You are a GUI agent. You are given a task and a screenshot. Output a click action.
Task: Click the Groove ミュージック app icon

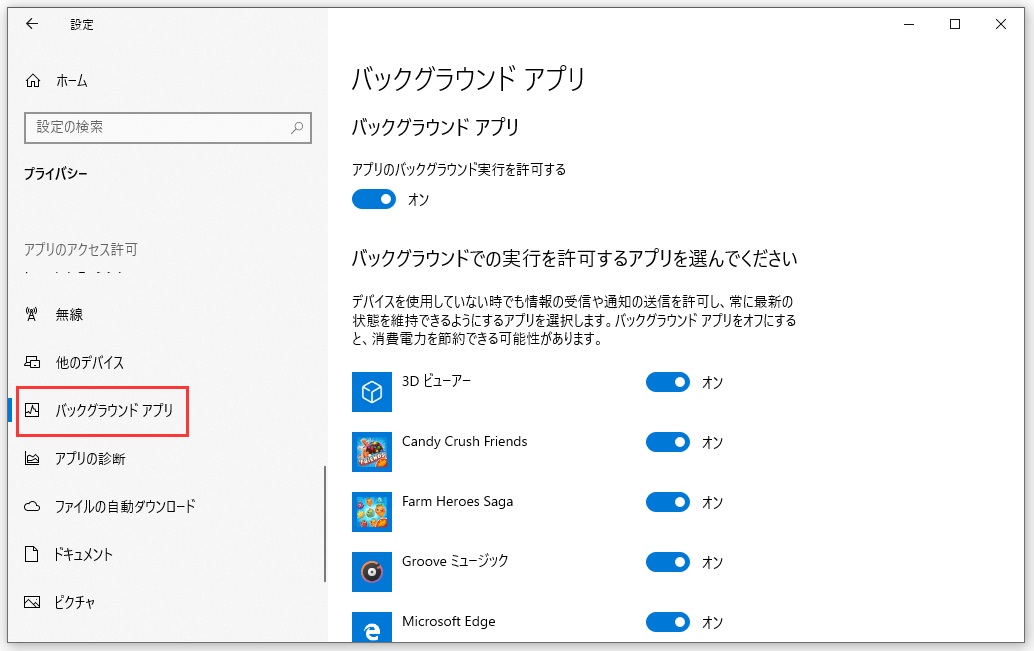(372, 572)
